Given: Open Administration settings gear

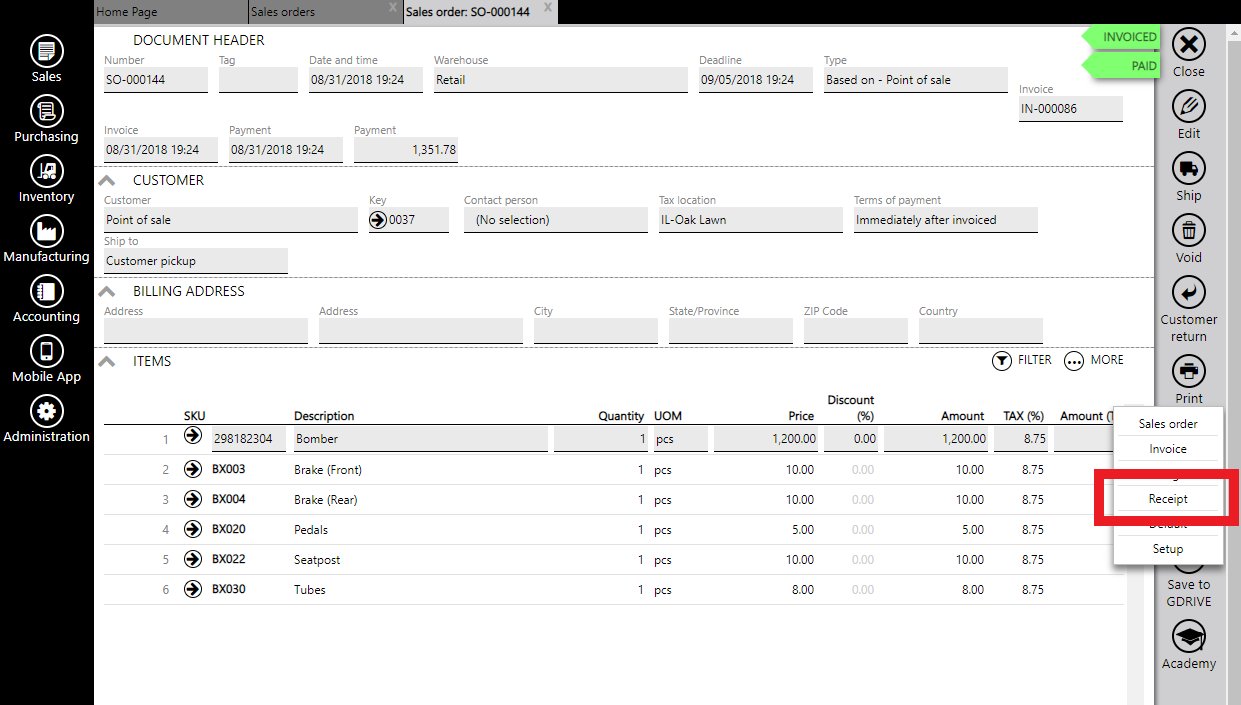Looking at the screenshot, I should click(x=46, y=411).
